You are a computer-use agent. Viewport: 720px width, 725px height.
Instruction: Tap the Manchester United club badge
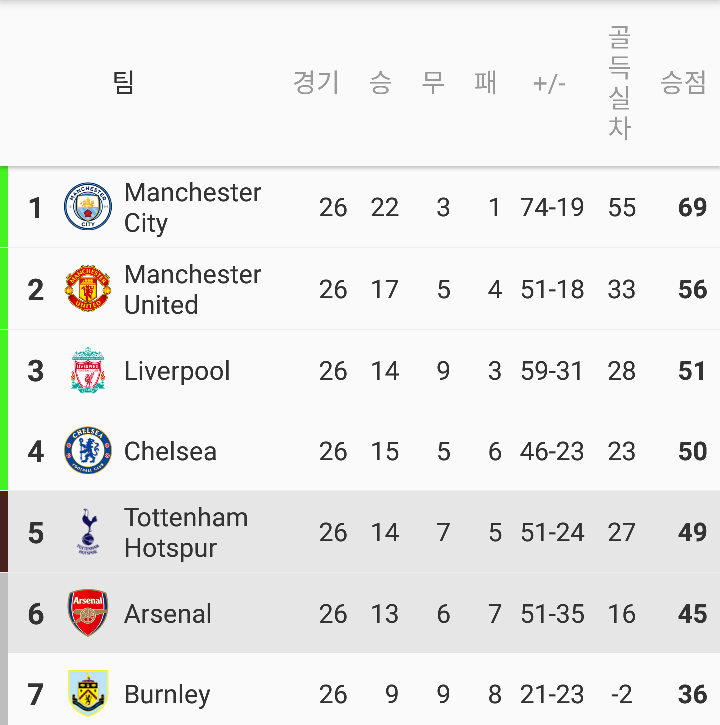coord(88,289)
